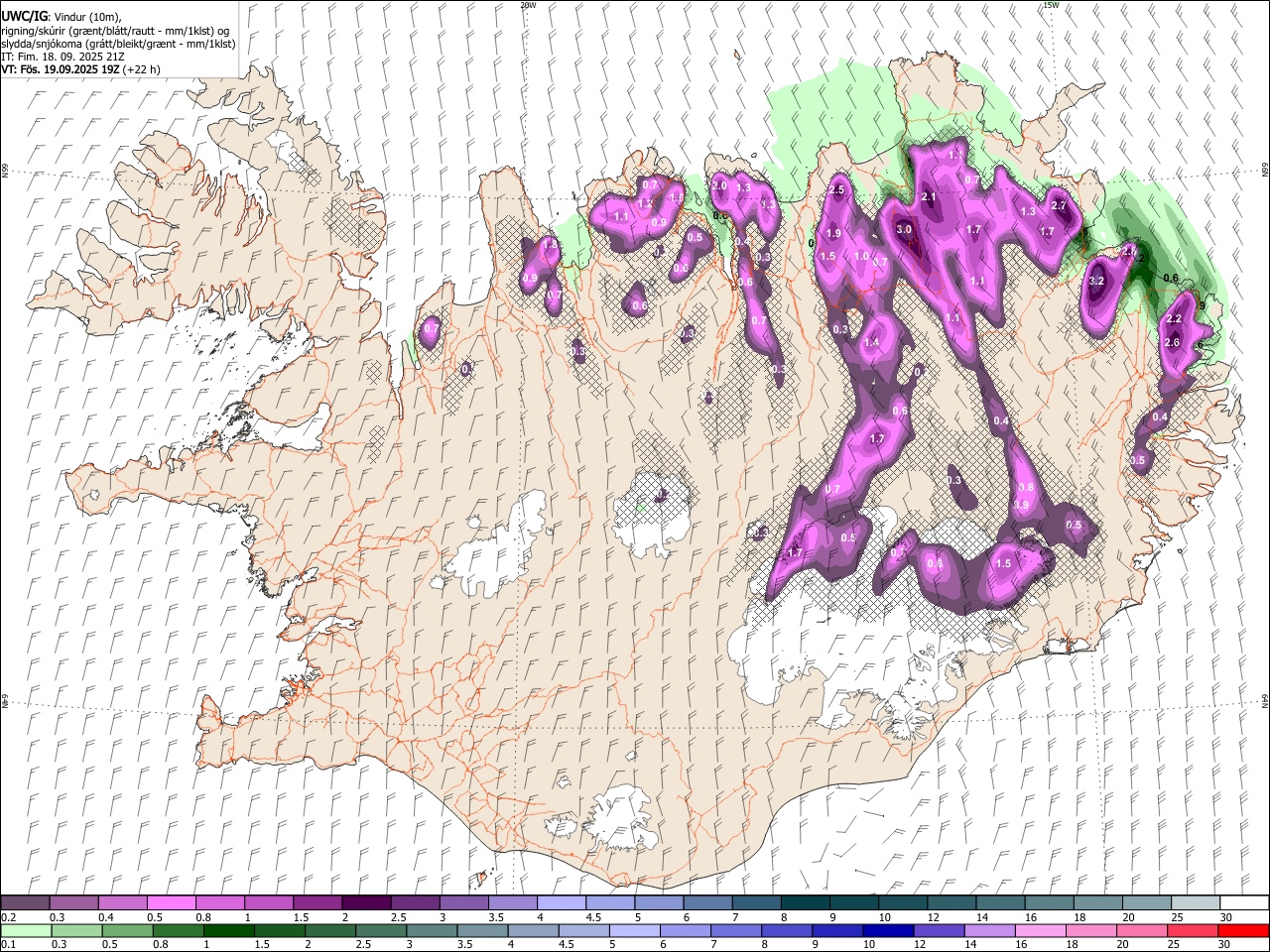The width and height of the screenshot is (1270, 952).
Task: Click the 'VT: Fös. 19.09.2025 19Z' valid time
Action: pos(62,69)
